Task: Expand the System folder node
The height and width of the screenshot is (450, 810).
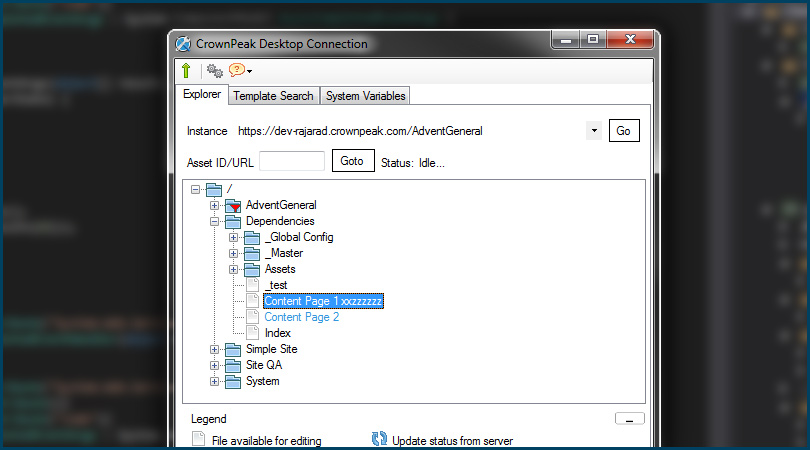Action: [x=214, y=382]
